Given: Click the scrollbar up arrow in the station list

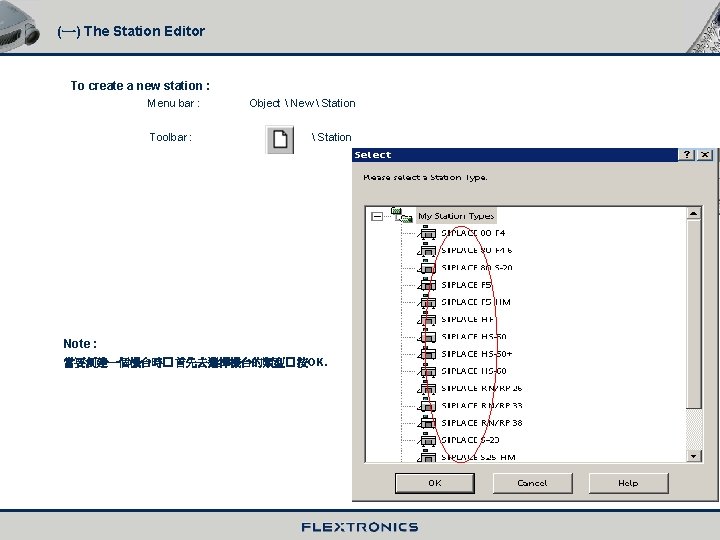Looking at the screenshot, I should [693, 214].
